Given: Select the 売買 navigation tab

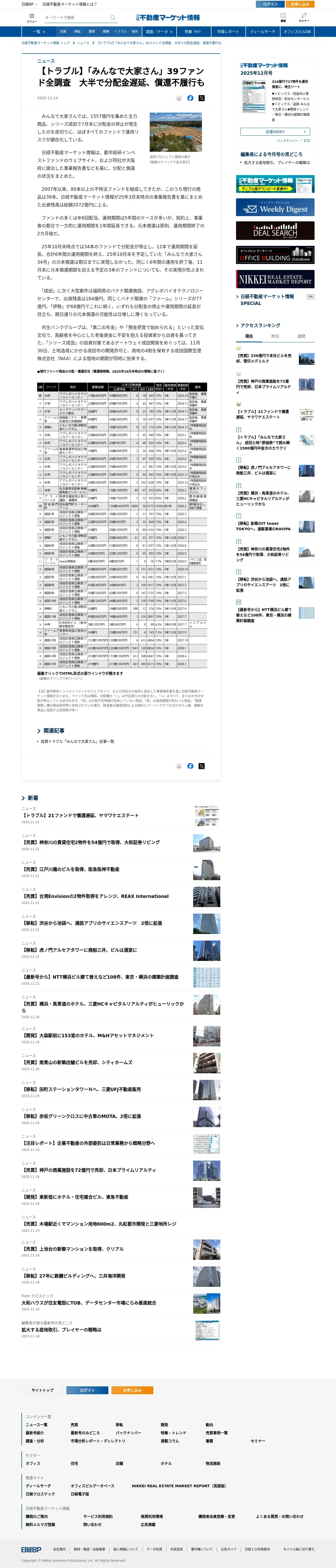Looking at the screenshot, I should tap(63, 32).
